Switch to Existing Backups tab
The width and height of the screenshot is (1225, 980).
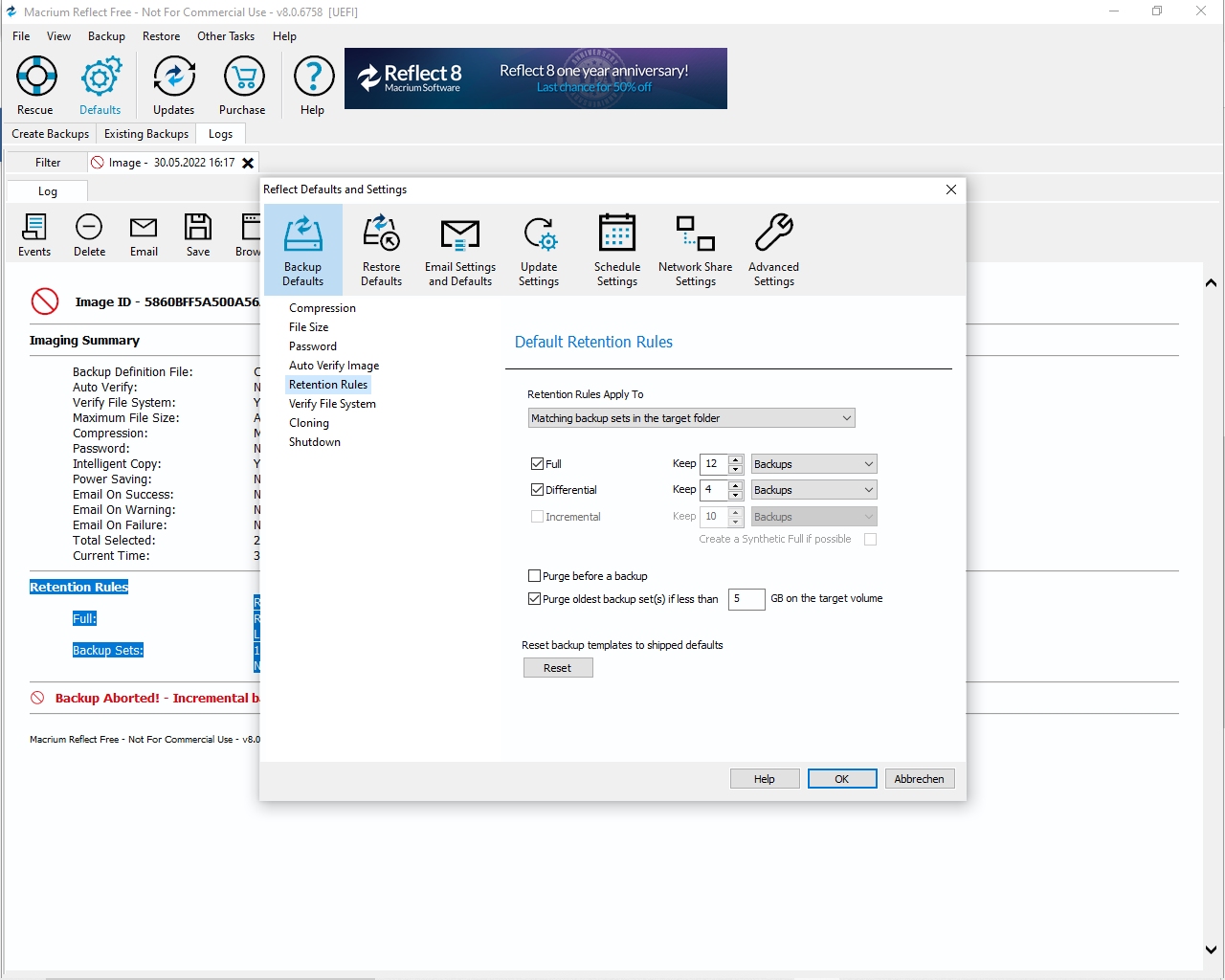146,134
